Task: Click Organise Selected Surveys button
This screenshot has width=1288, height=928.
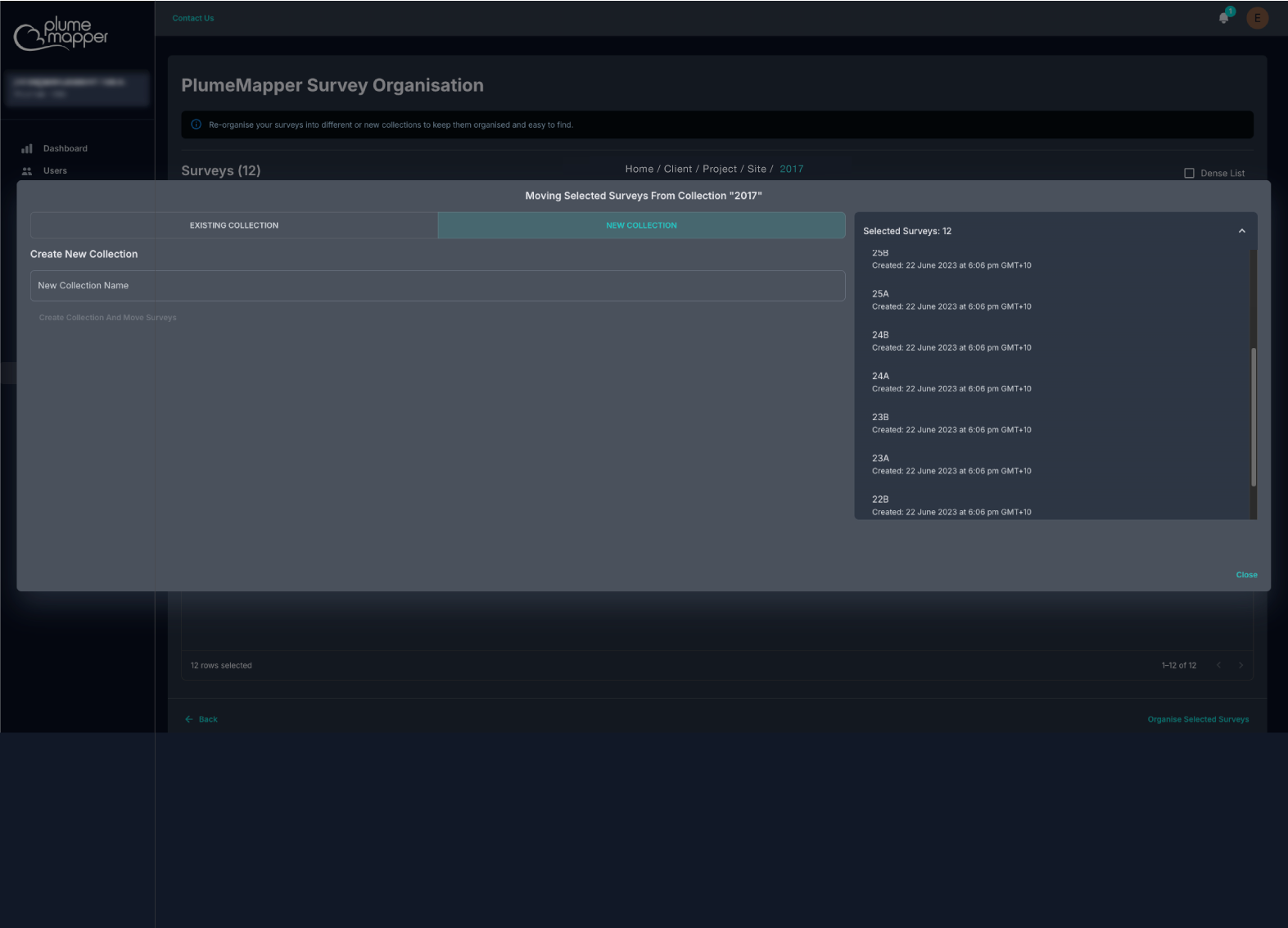Action: (1198, 719)
